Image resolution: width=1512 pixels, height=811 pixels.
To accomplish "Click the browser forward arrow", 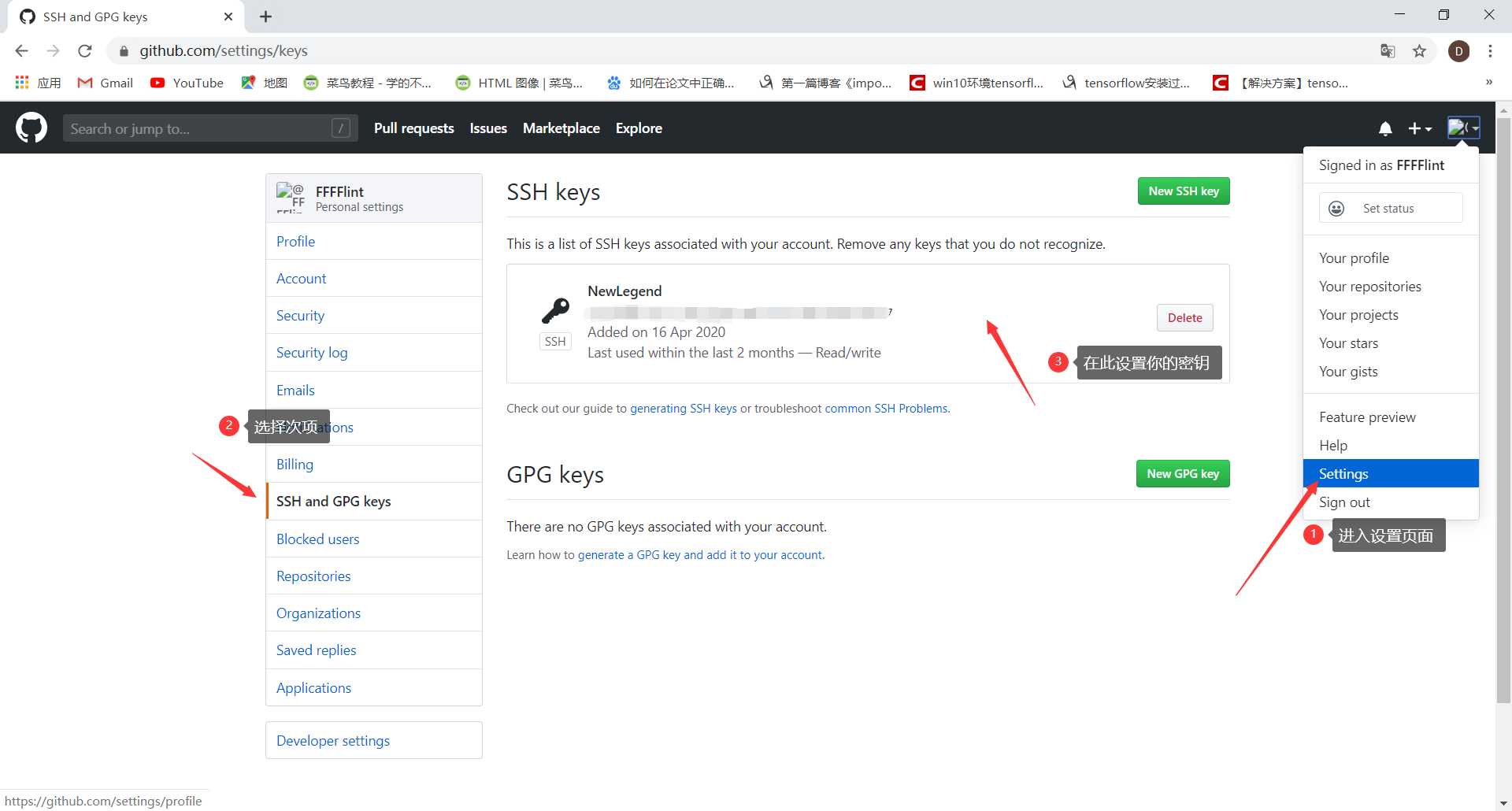I will [x=53, y=50].
